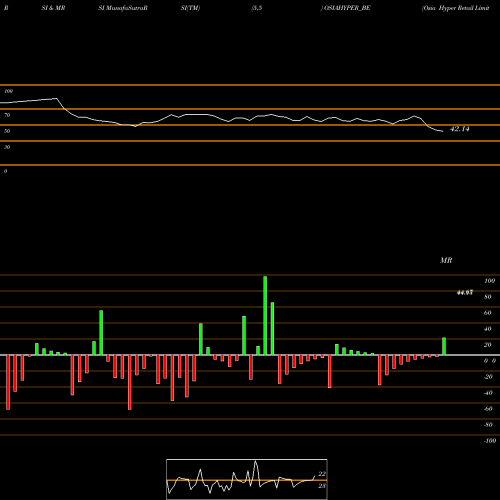Image resolution: width=500 pixels, height=500 pixels.
Task: Click the value 23 in mini chart
Action: pos(322,486)
